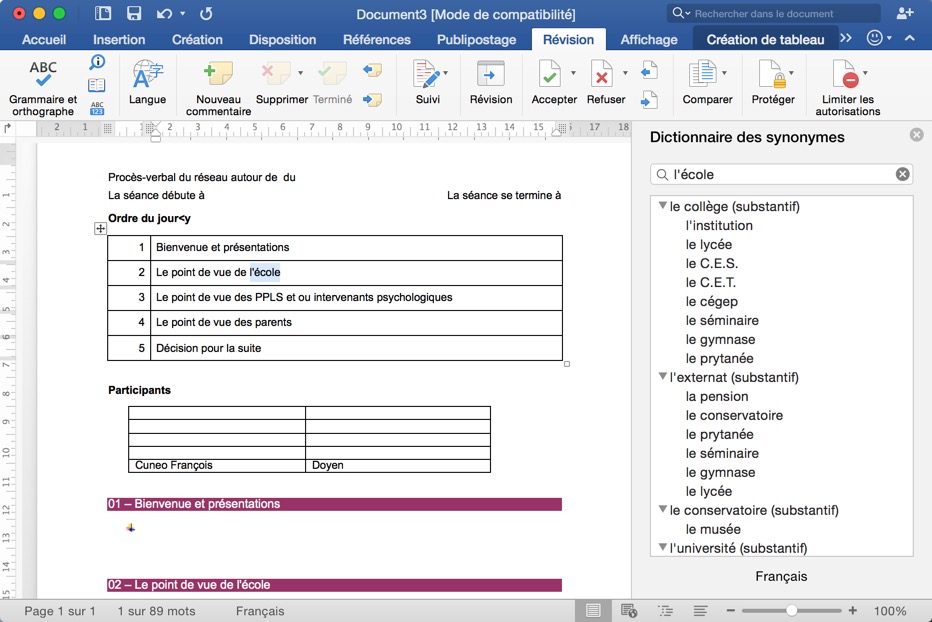Open the Création tab
This screenshot has width=932, height=622.
click(197, 39)
